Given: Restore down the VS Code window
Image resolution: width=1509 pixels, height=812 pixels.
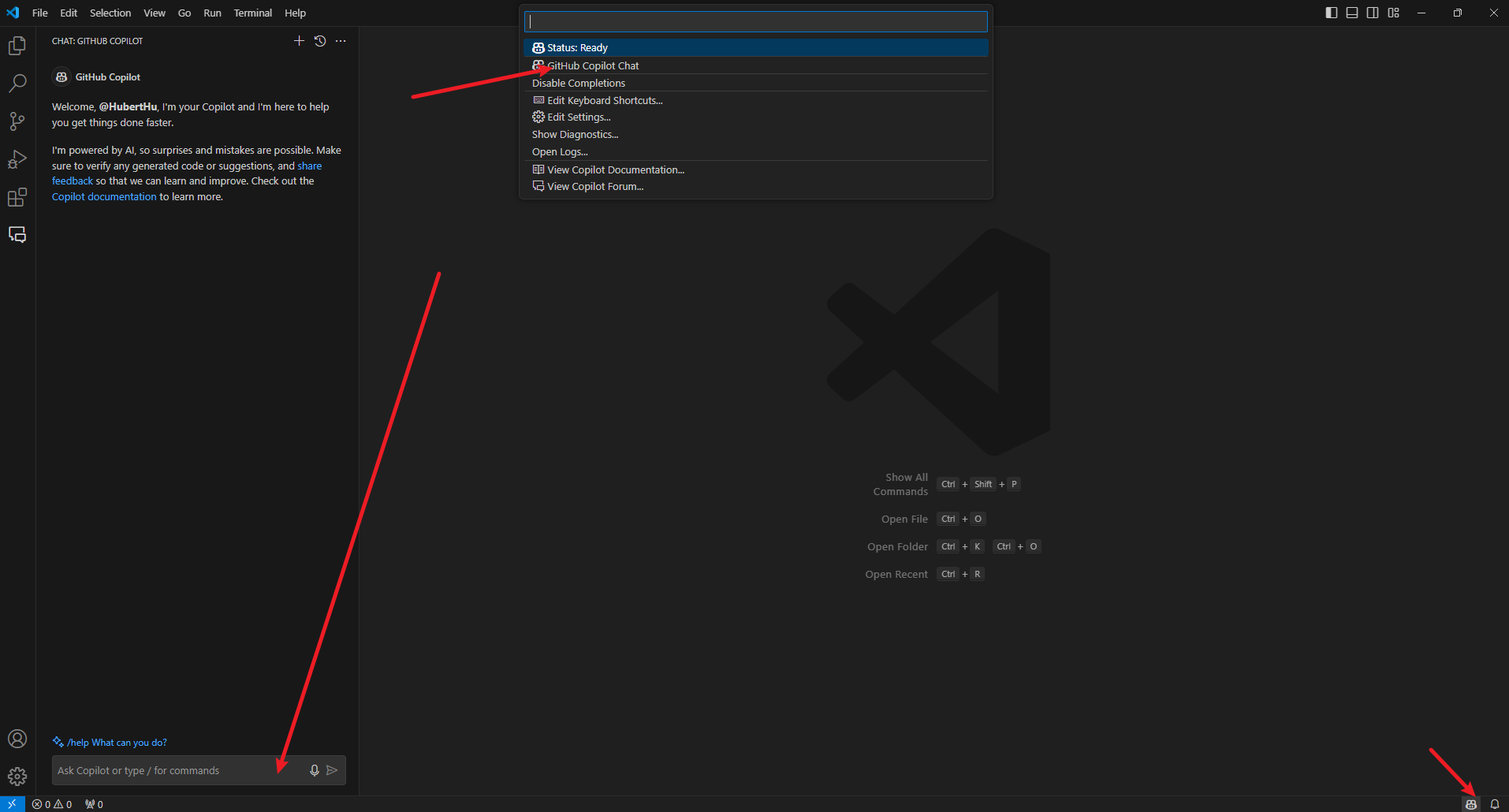Looking at the screenshot, I should (x=1458, y=13).
